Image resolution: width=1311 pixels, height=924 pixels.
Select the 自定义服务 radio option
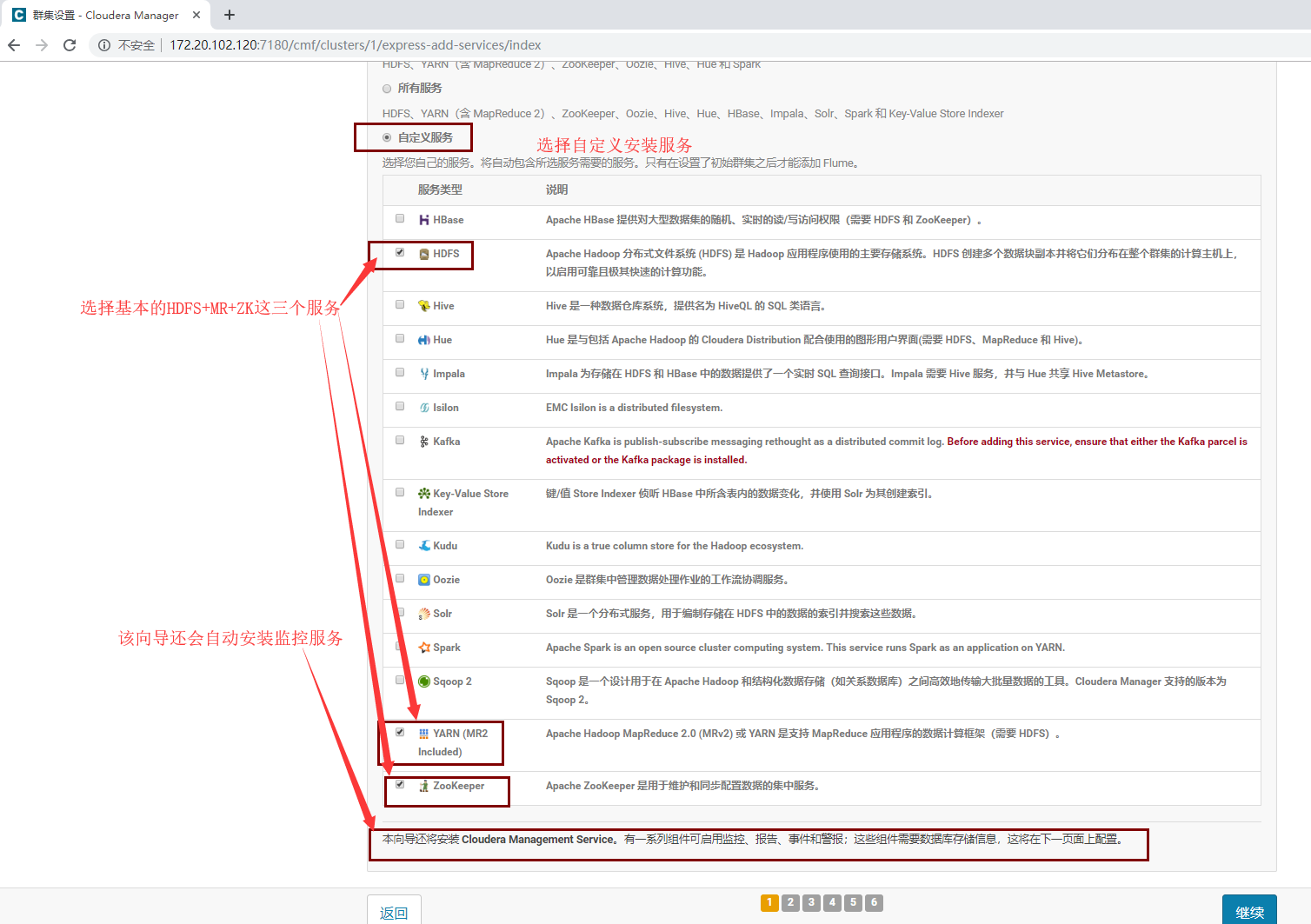[x=387, y=137]
